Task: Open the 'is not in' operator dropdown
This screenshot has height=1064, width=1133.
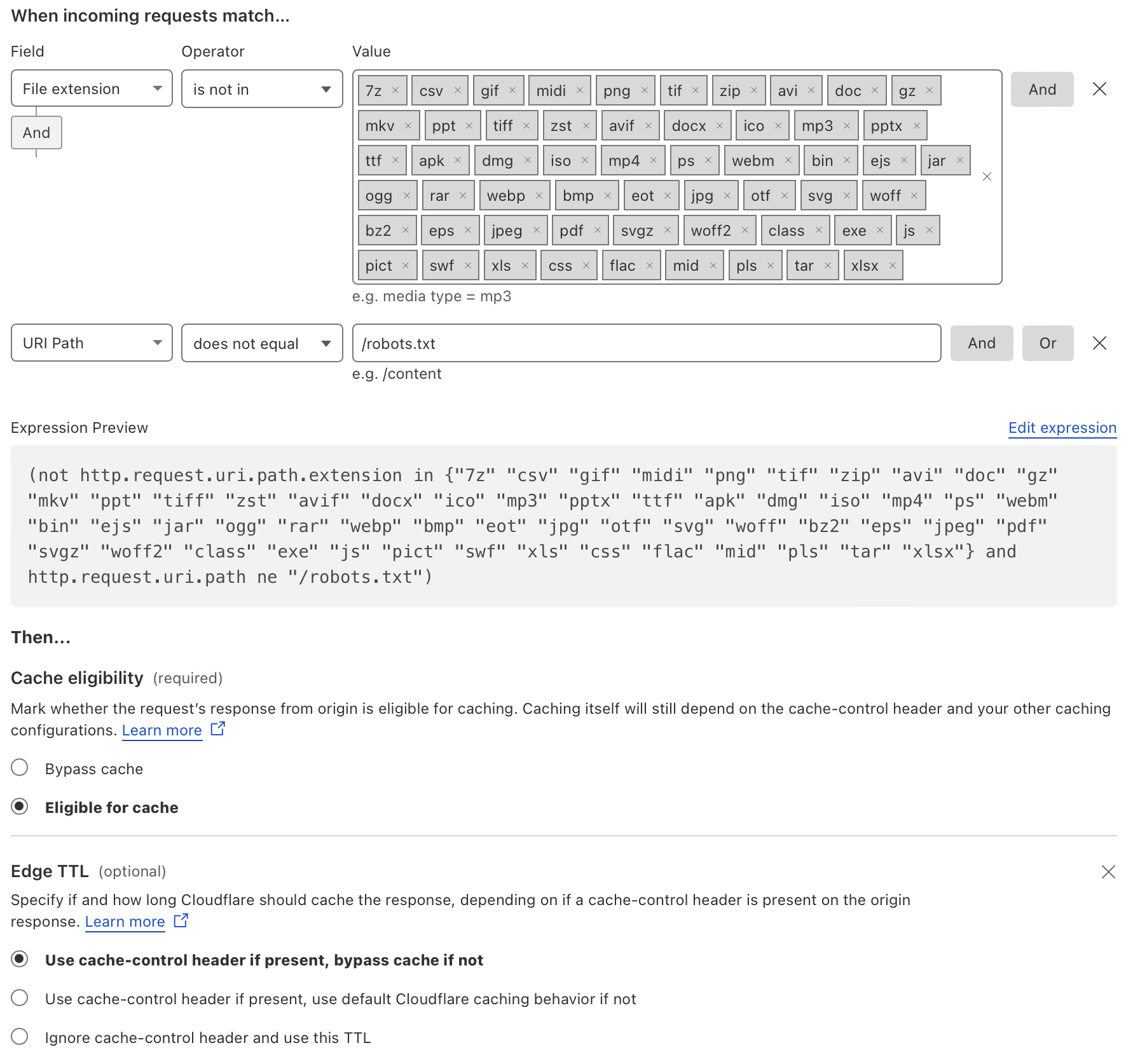Action: tap(262, 90)
